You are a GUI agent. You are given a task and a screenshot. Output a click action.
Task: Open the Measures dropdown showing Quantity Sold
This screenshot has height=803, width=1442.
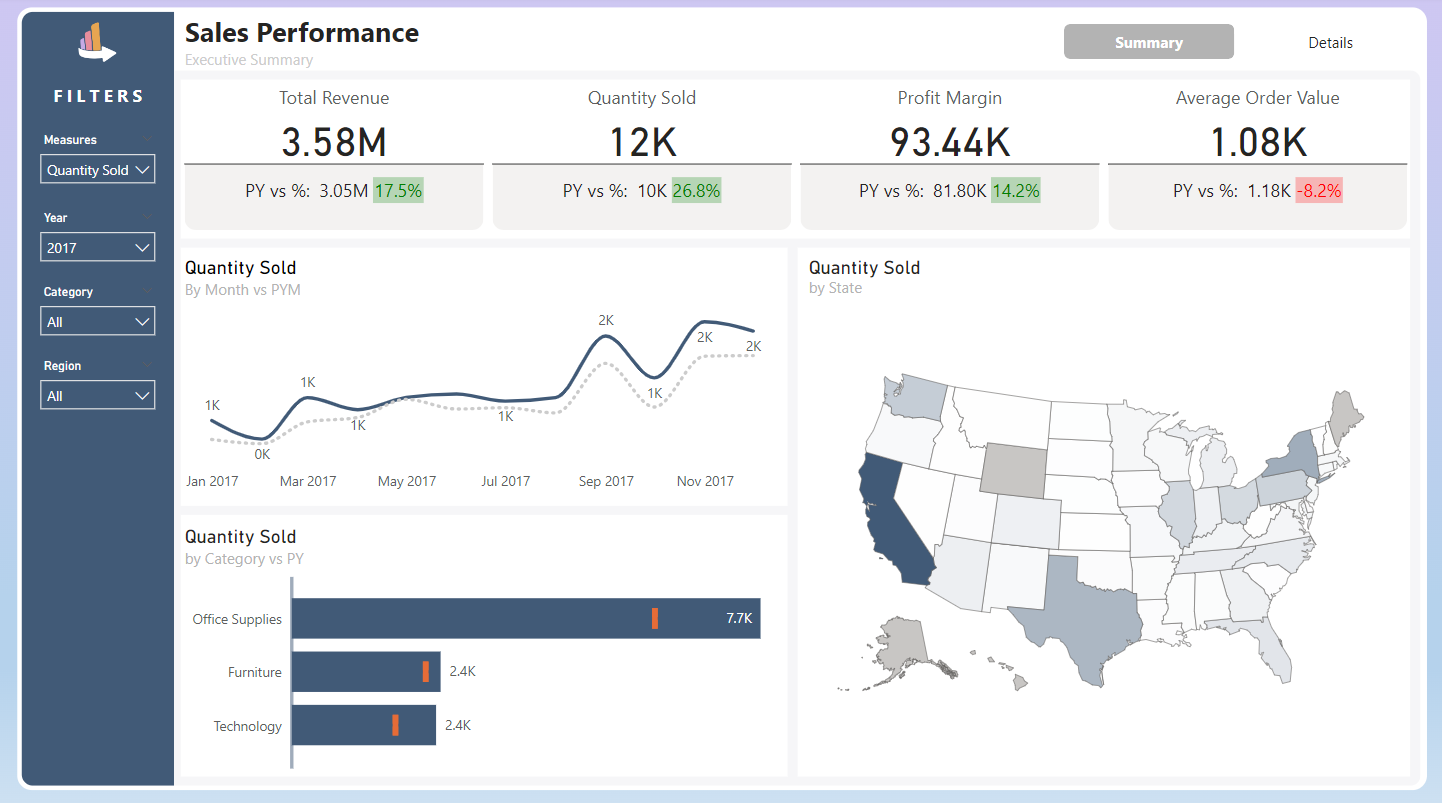[x=98, y=170]
